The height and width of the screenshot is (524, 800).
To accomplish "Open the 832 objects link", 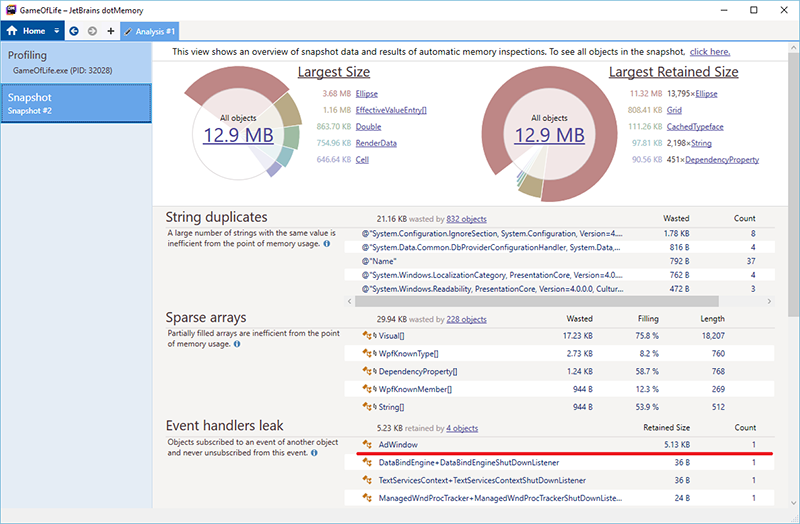I will (466, 218).
